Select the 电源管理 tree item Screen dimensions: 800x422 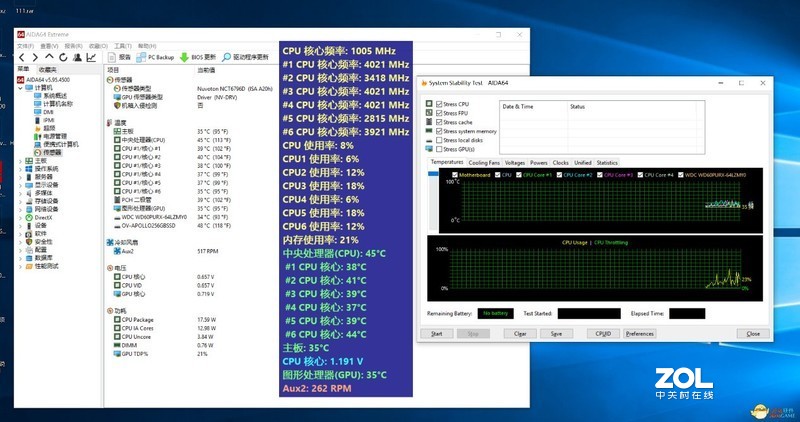(51, 136)
